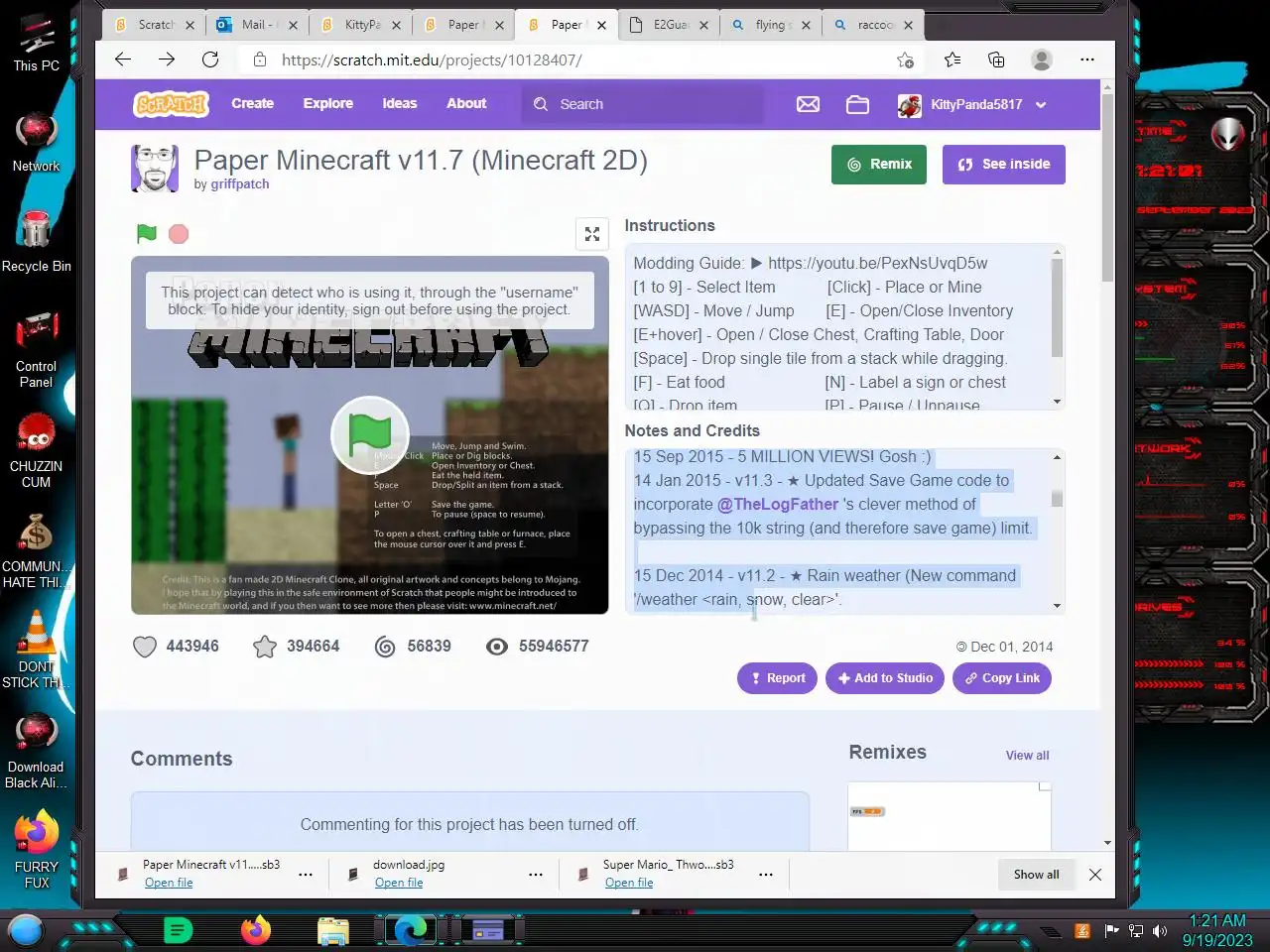Open options for download.jpg download

coord(536,875)
